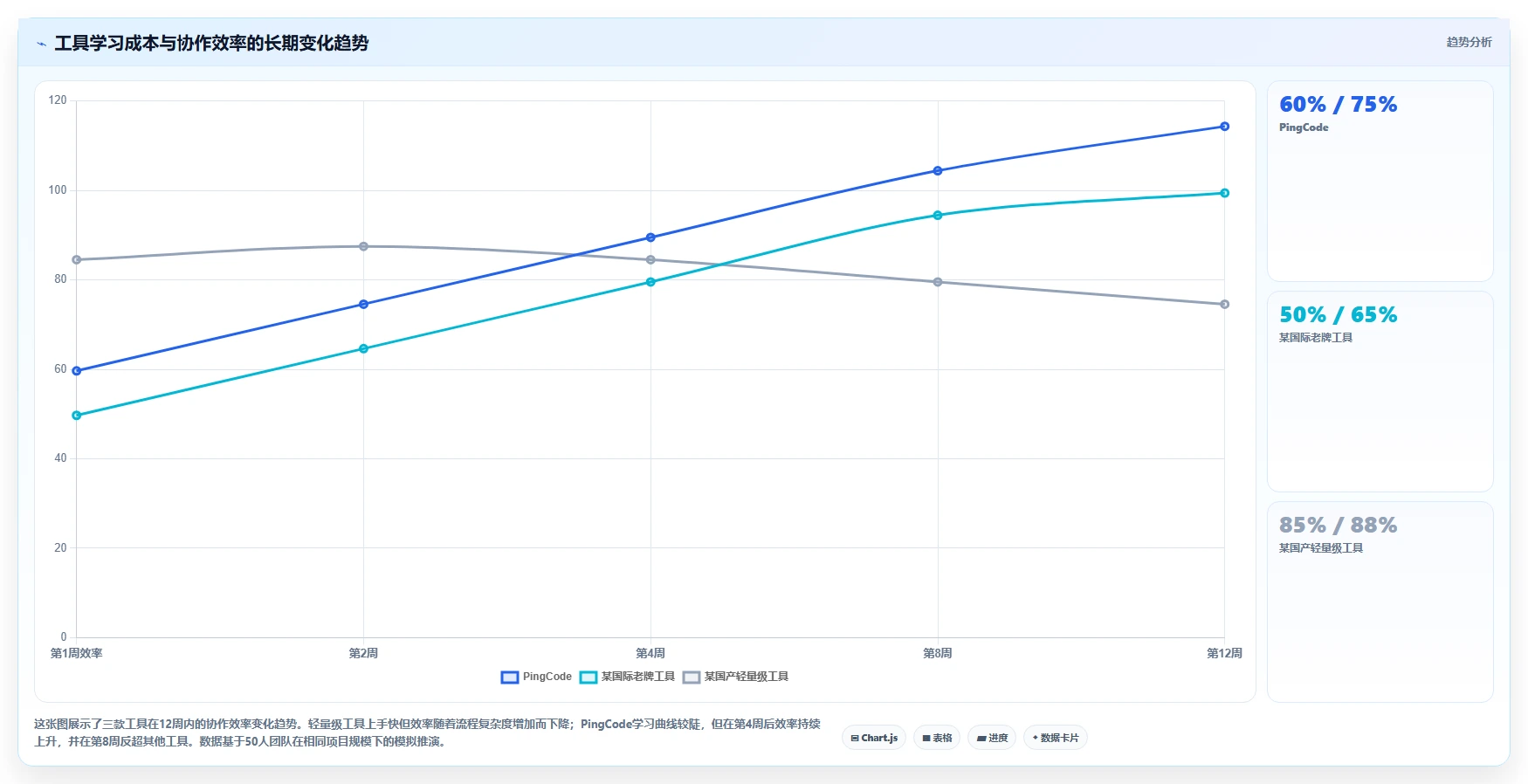This screenshot has width=1528, height=784.
Task: Select PingCode data point at 第4周
Action: (650, 237)
